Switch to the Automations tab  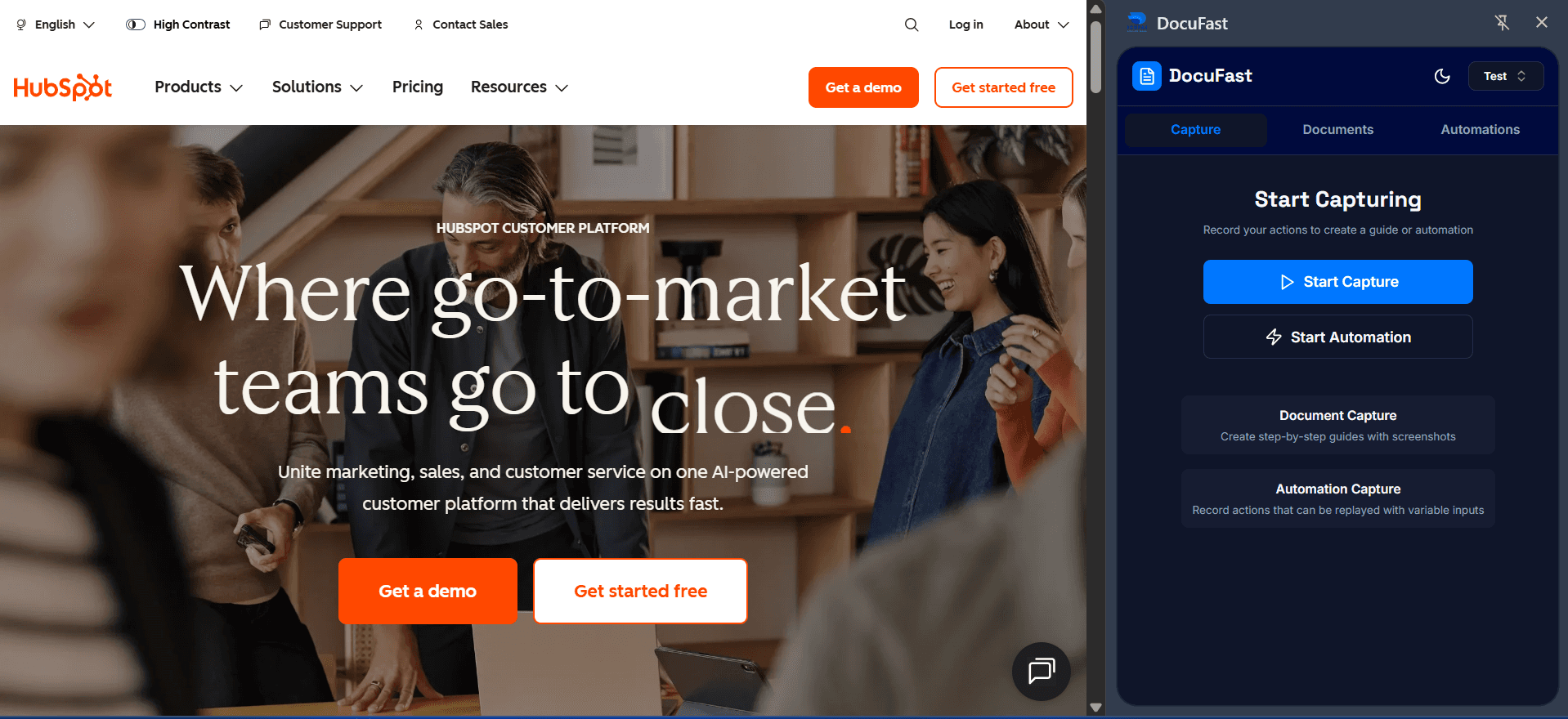(1480, 130)
